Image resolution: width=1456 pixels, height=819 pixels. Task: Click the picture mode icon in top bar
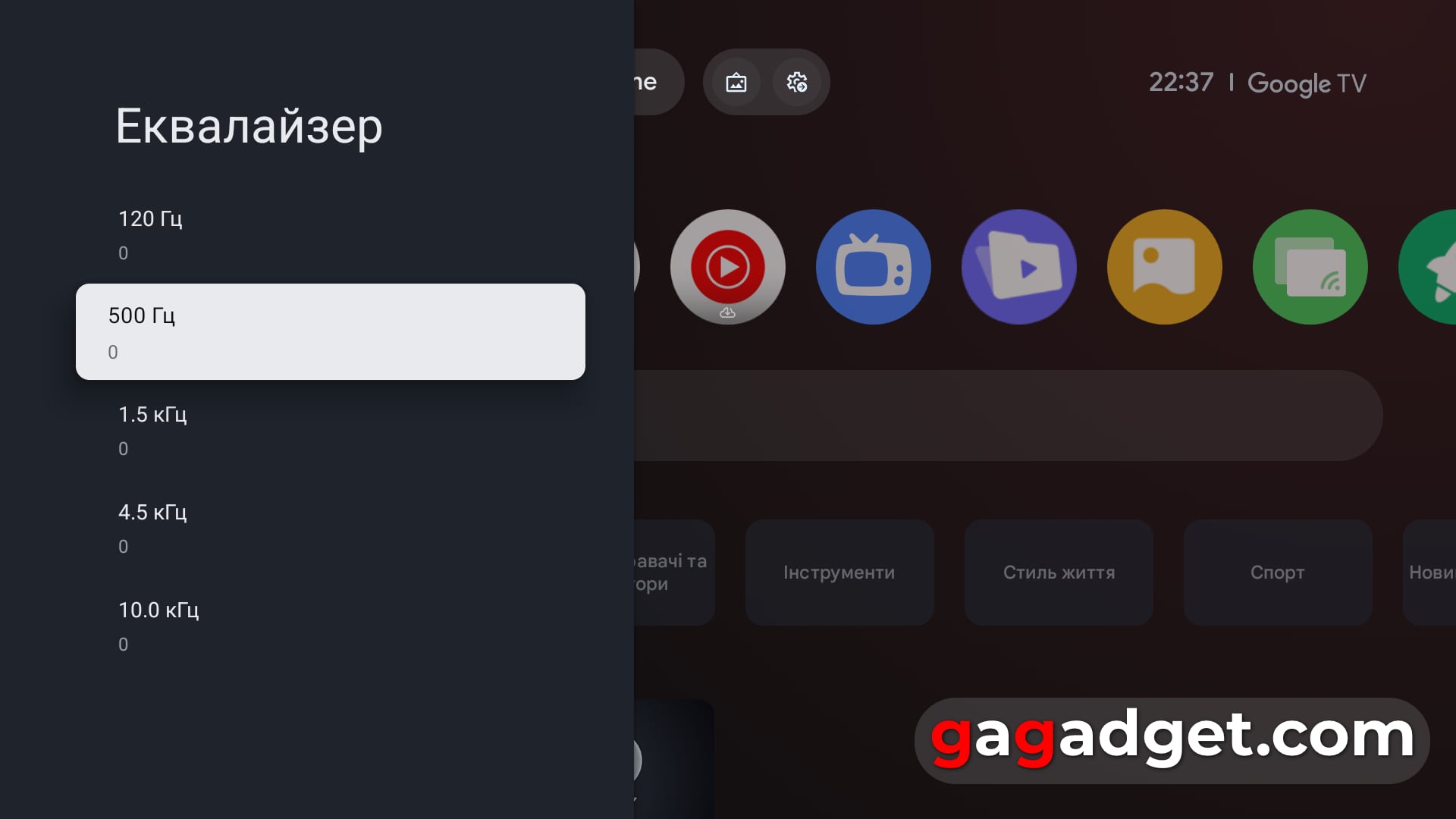click(x=736, y=82)
